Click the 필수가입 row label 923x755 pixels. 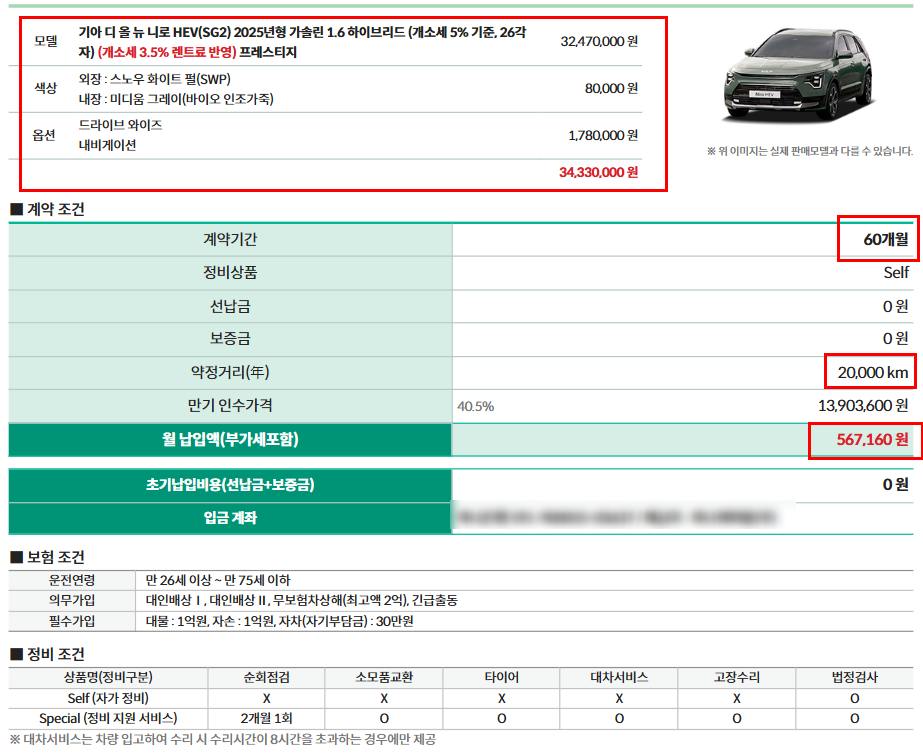72,621
